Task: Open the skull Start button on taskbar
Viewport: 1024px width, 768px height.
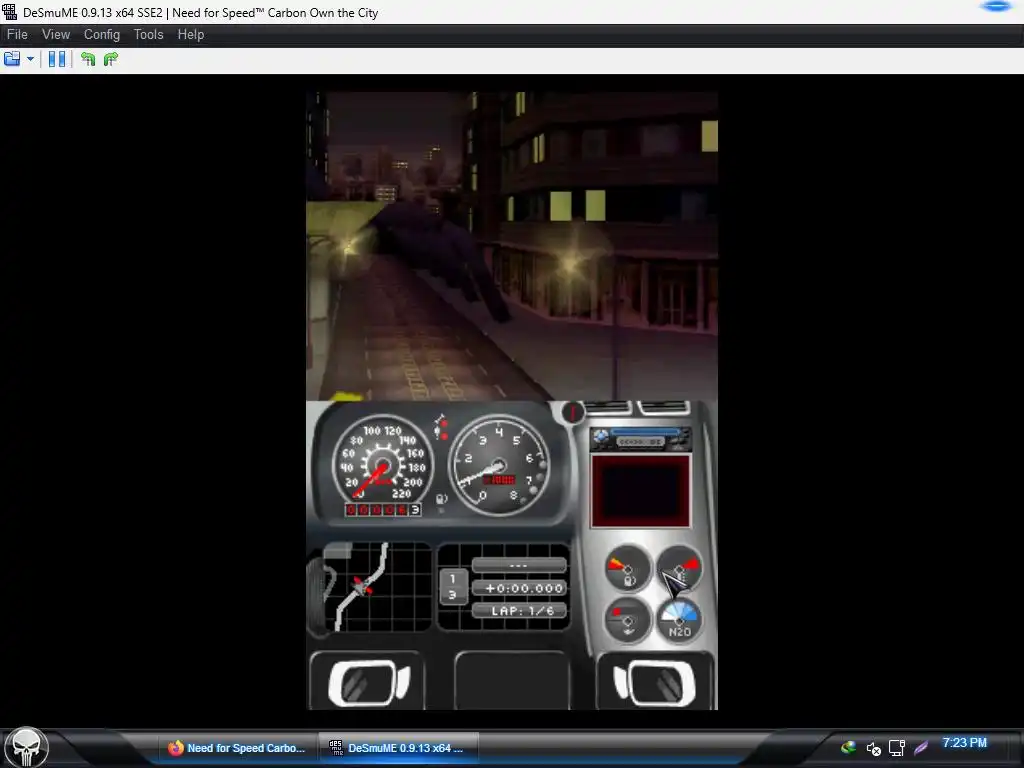Action: [26, 747]
